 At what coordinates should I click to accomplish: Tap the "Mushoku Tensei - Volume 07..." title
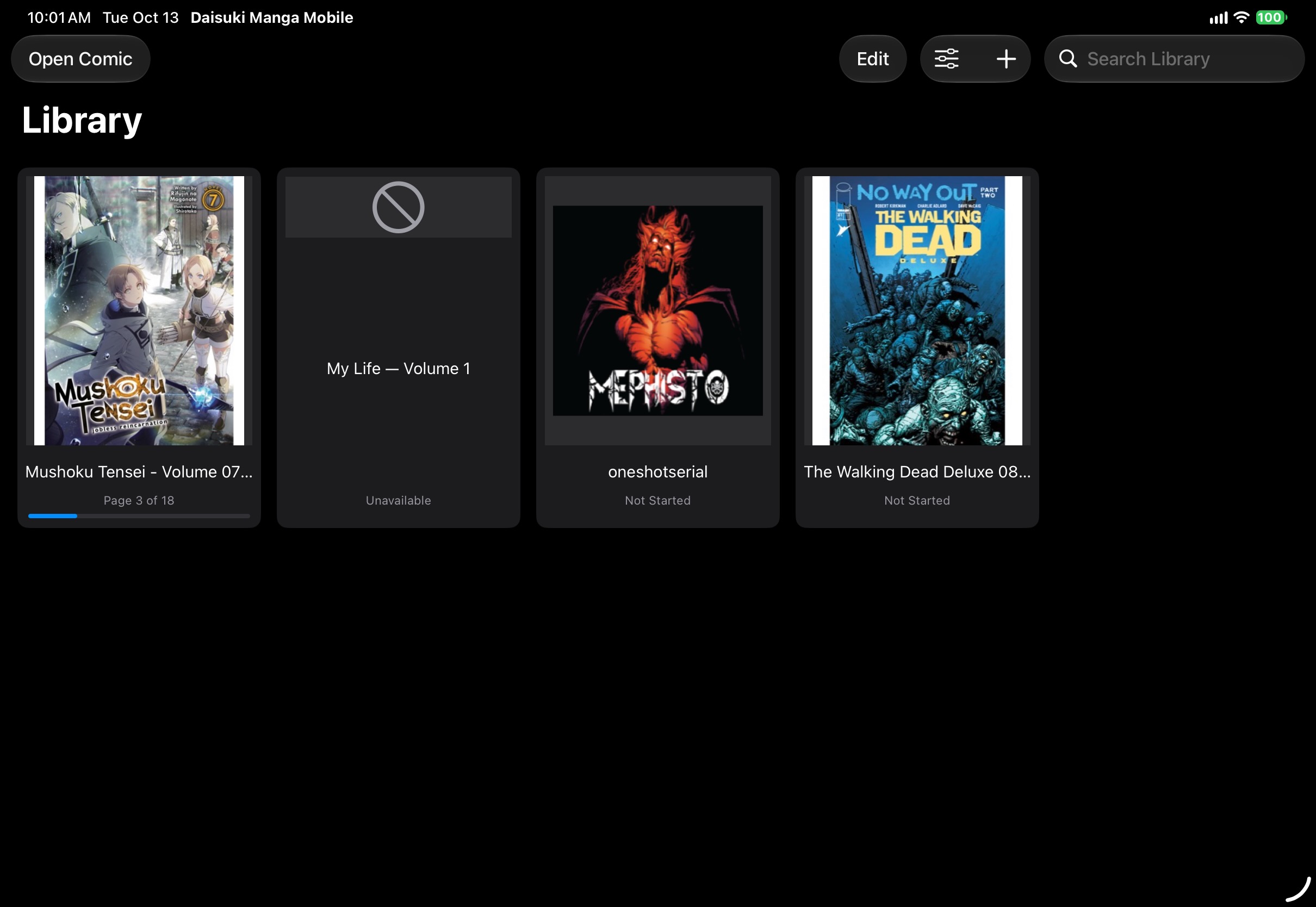(x=139, y=471)
